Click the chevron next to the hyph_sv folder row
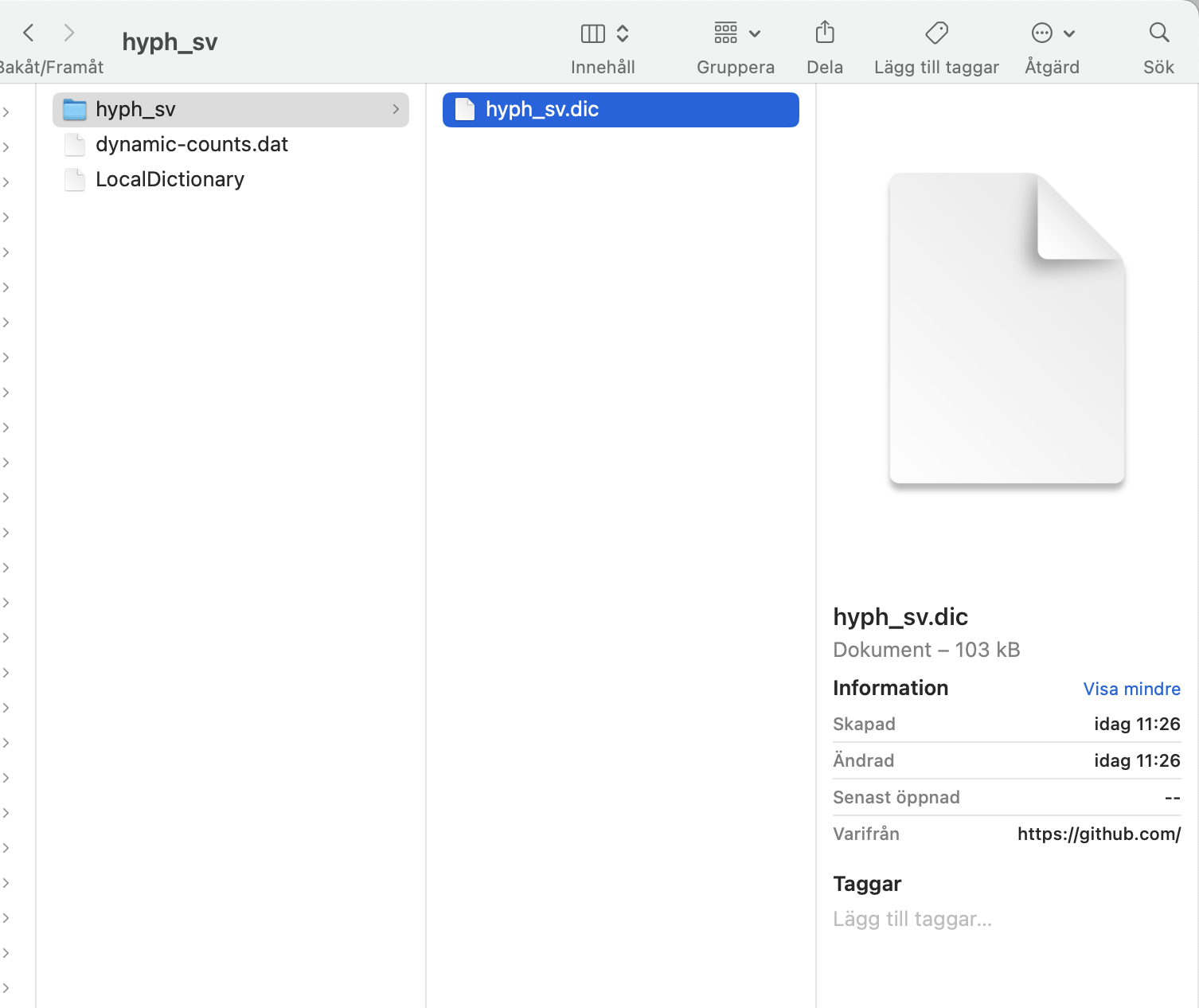Image resolution: width=1199 pixels, height=1008 pixels. (x=396, y=109)
